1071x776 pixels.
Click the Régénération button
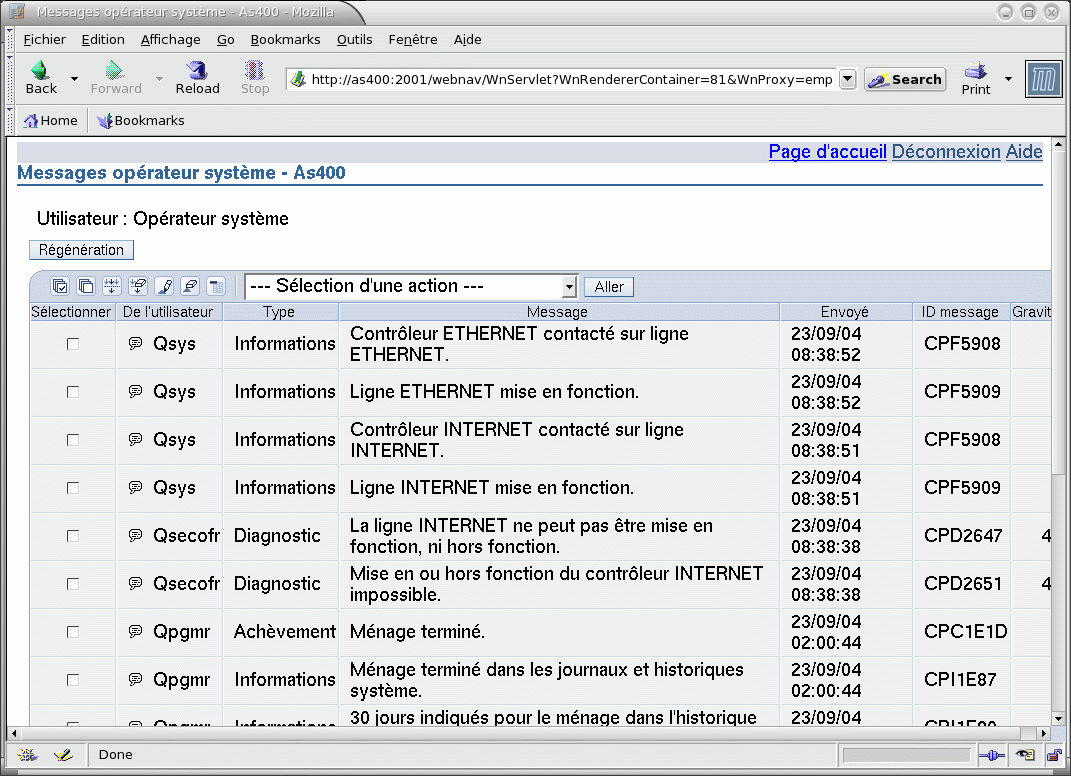tap(81, 250)
